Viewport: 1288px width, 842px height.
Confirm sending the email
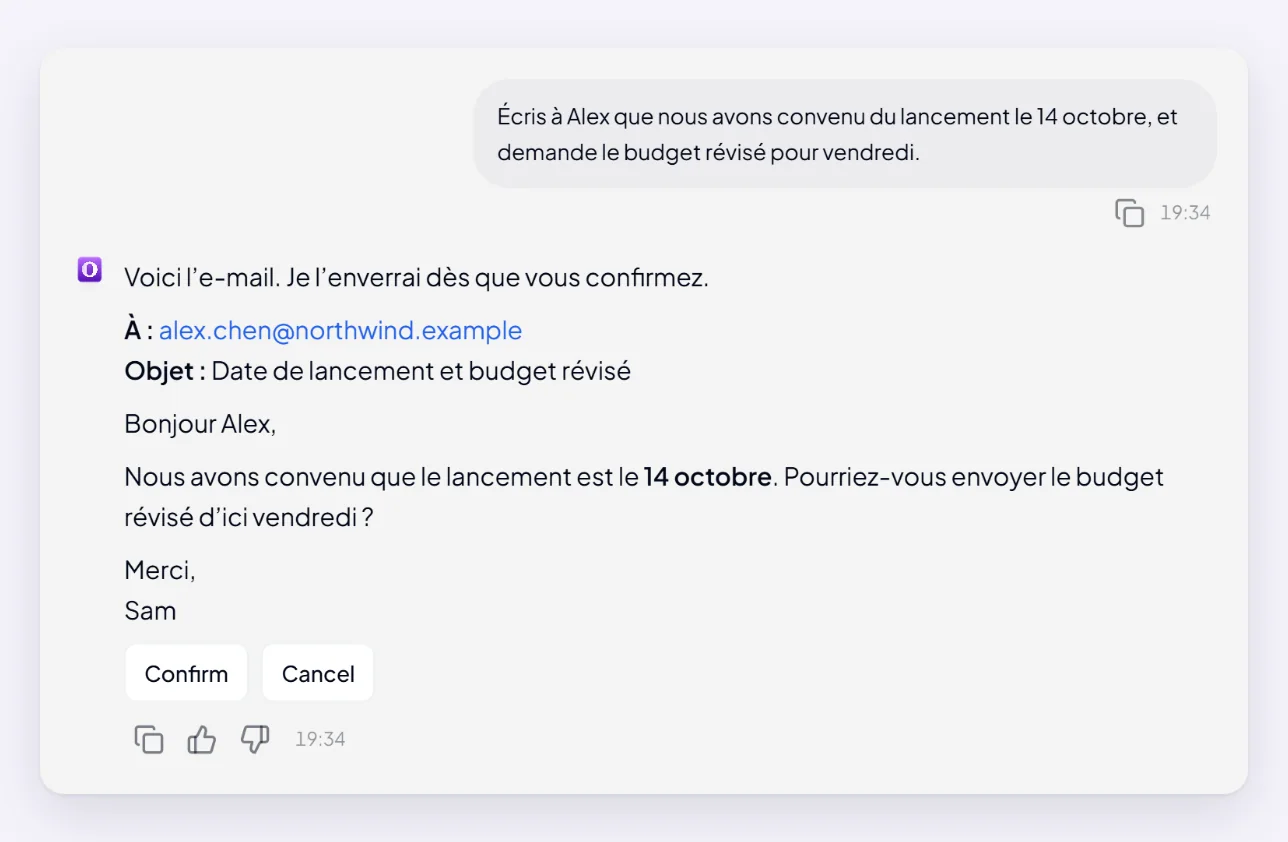(186, 673)
